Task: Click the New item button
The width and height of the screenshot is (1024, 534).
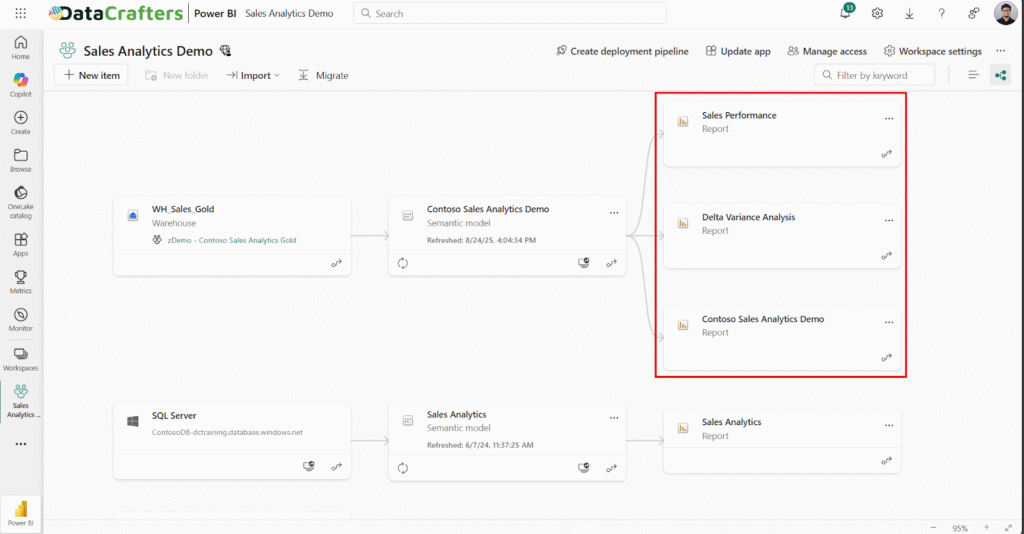Action: pyautogui.click(x=91, y=75)
